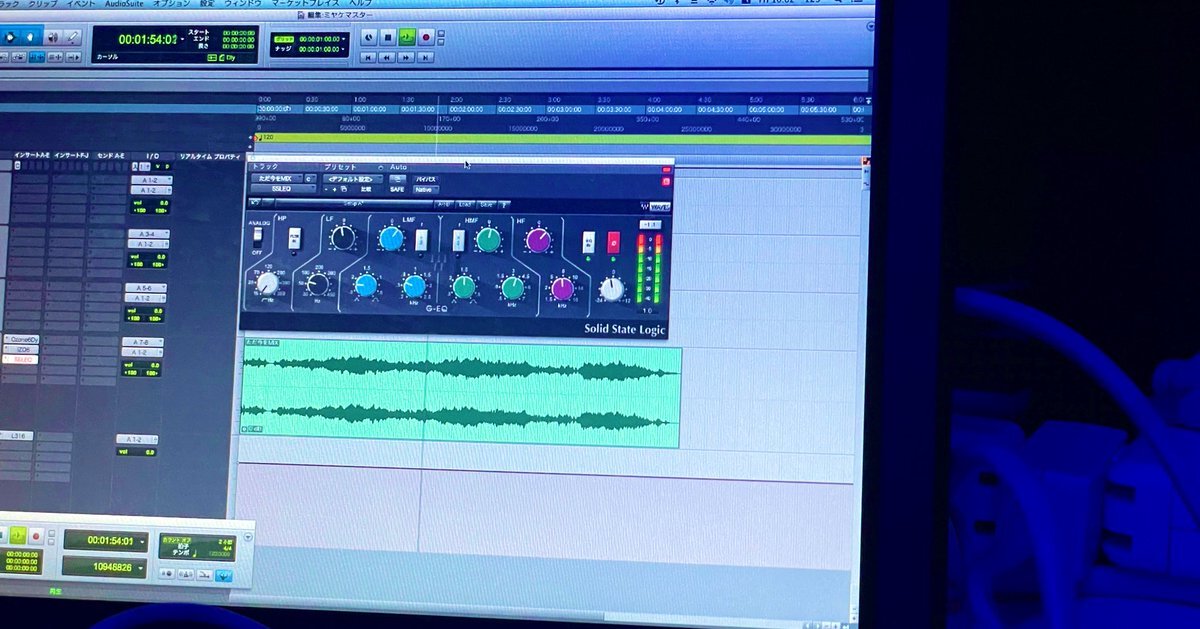Open the preset default settings dropdown
Screen dimensions: 1200x629
pyautogui.click(x=354, y=179)
